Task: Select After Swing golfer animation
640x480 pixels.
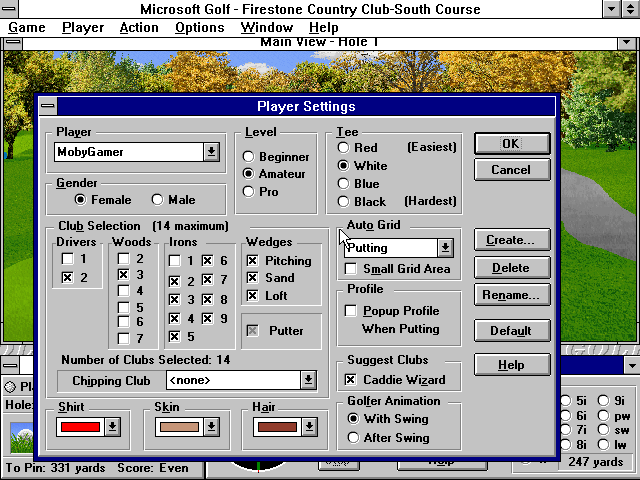Action: tap(353, 438)
